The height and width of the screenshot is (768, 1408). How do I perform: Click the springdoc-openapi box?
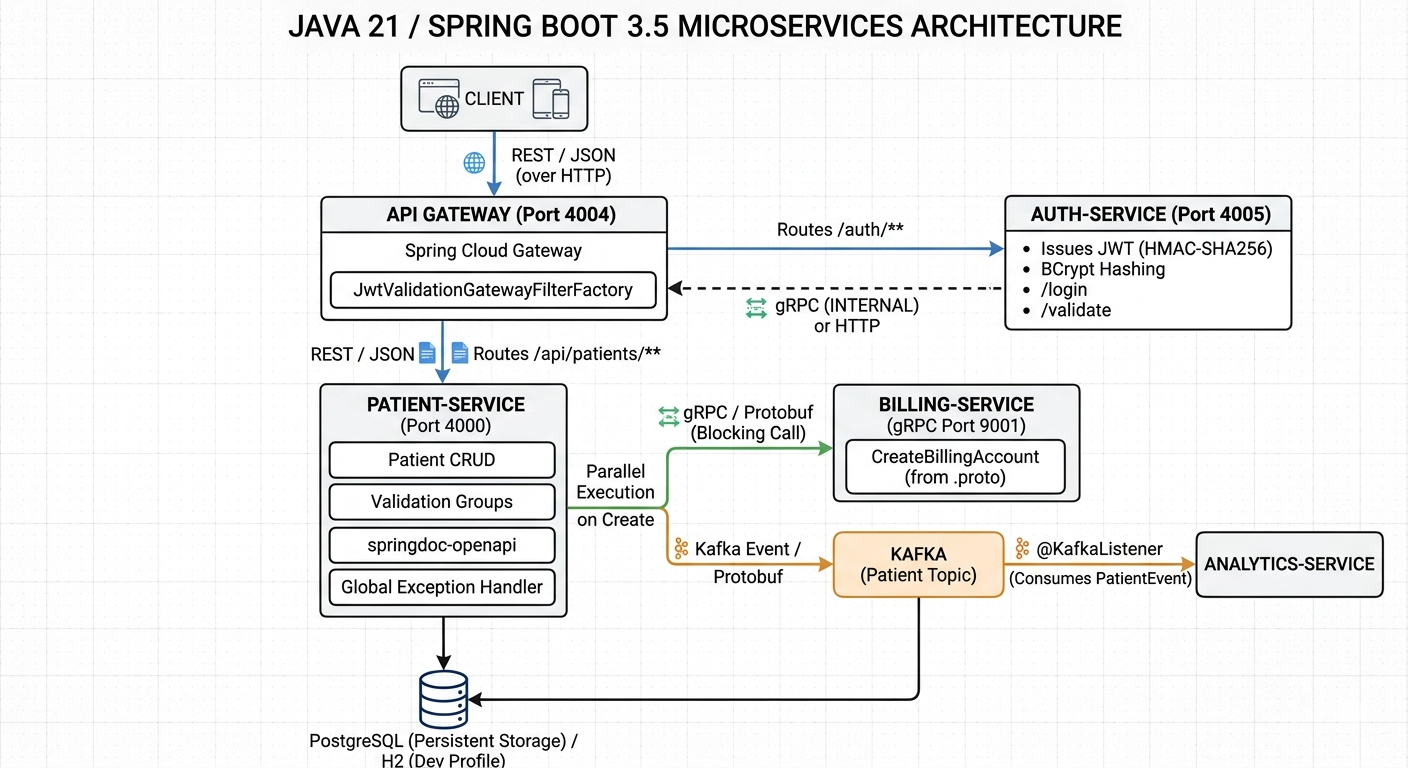pos(442,544)
